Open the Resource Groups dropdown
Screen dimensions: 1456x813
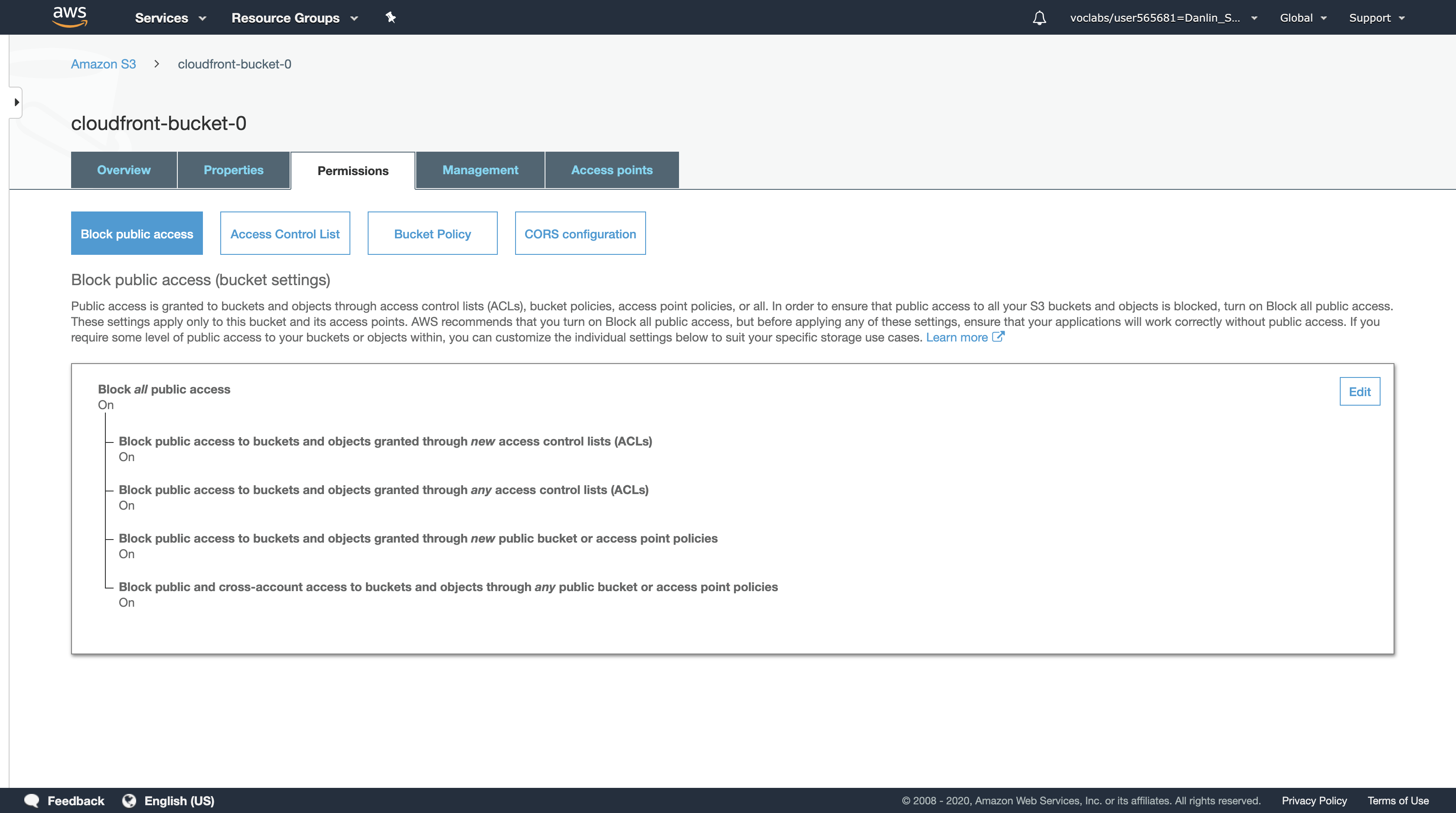tap(294, 18)
